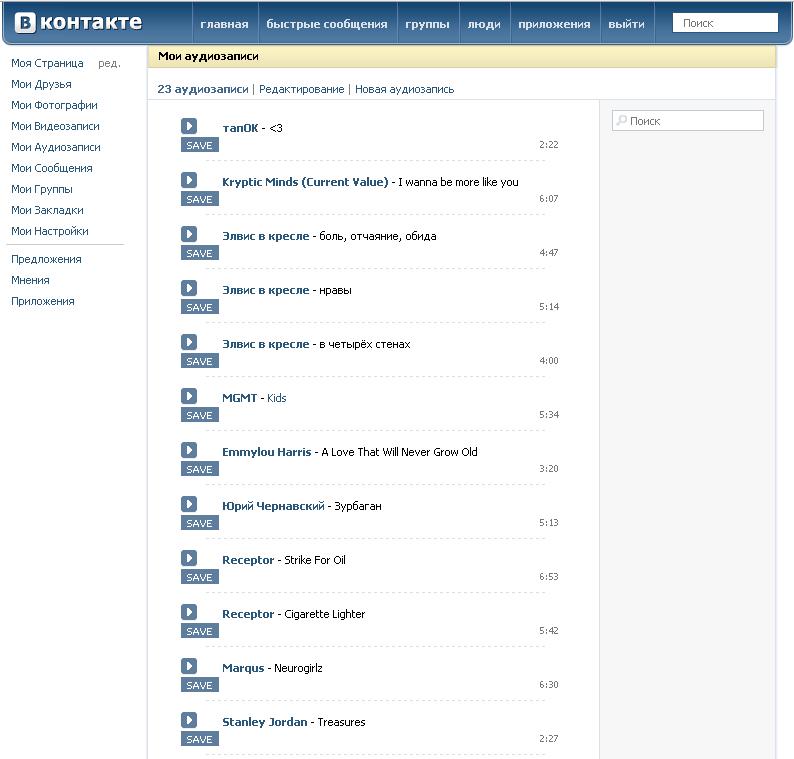Focus the audio Поиск field with magnifier
This screenshot has width=794, height=759.
click(688, 121)
